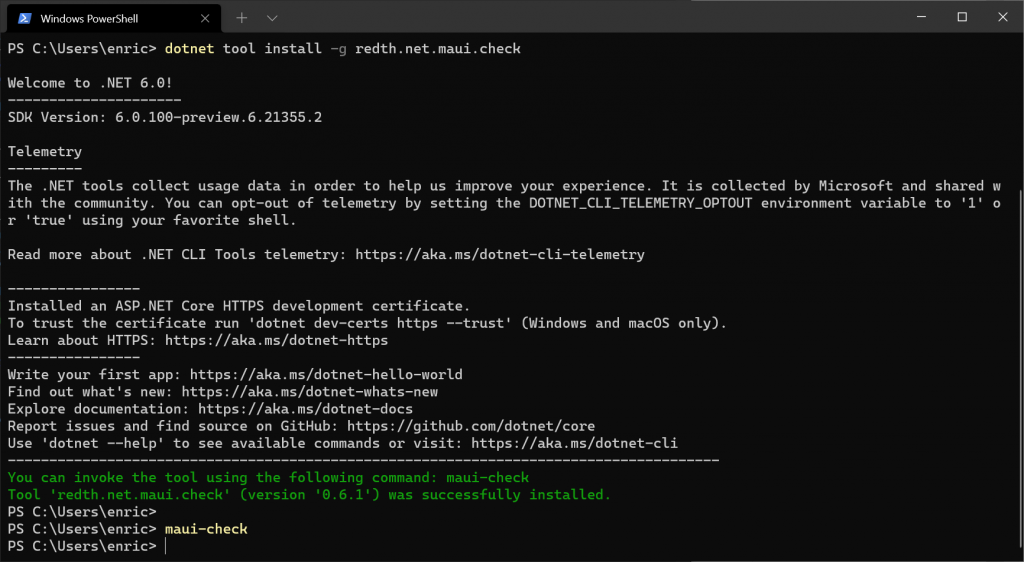Image resolution: width=1024 pixels, height=562 pixels.
Task: Expand the terminal profiles dropdown chevron
Action: (272, 18)
